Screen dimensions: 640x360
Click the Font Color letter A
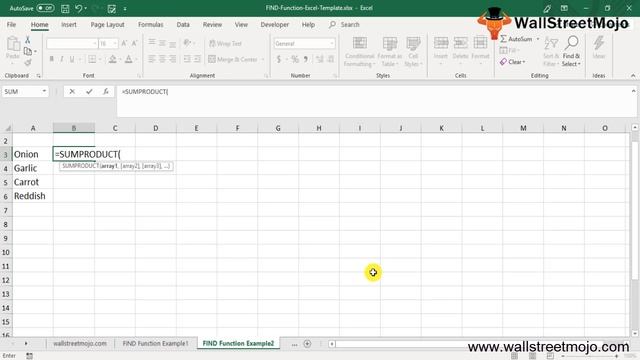pyautogui.click(x=129, y=59)
